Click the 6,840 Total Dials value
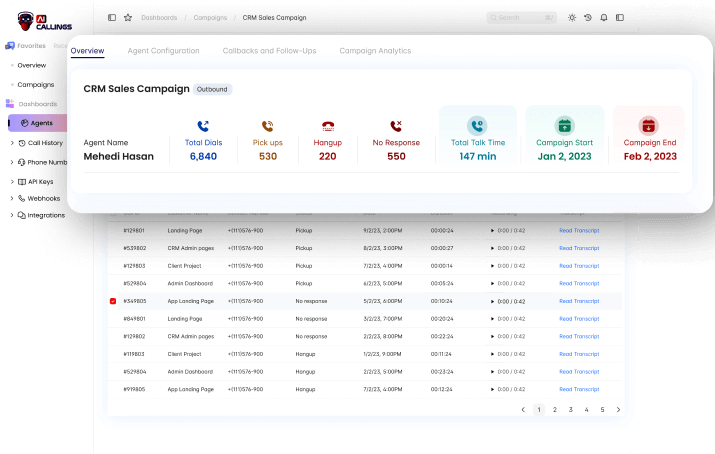This screenshot has width=715, height=454. pos(203,156)
